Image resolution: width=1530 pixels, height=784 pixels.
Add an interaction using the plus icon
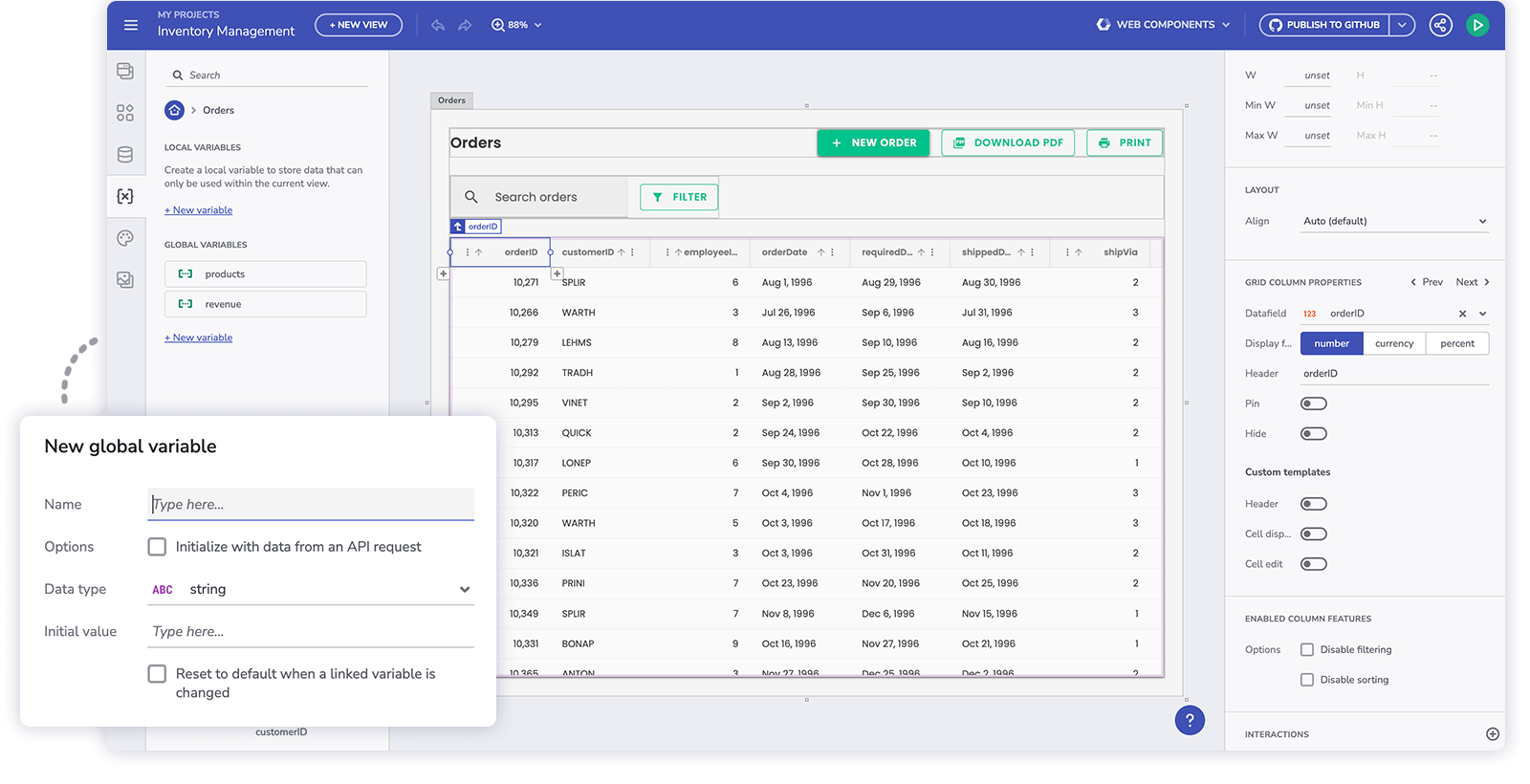coord(1492,734)
